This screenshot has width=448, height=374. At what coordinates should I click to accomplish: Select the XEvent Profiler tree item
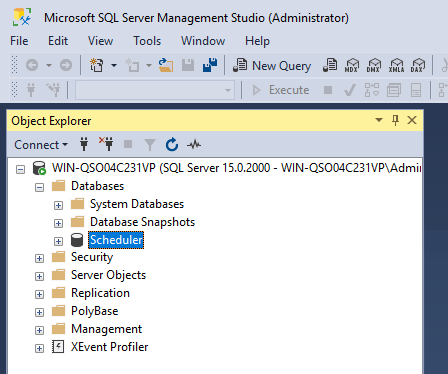click(x=109, y=347)
